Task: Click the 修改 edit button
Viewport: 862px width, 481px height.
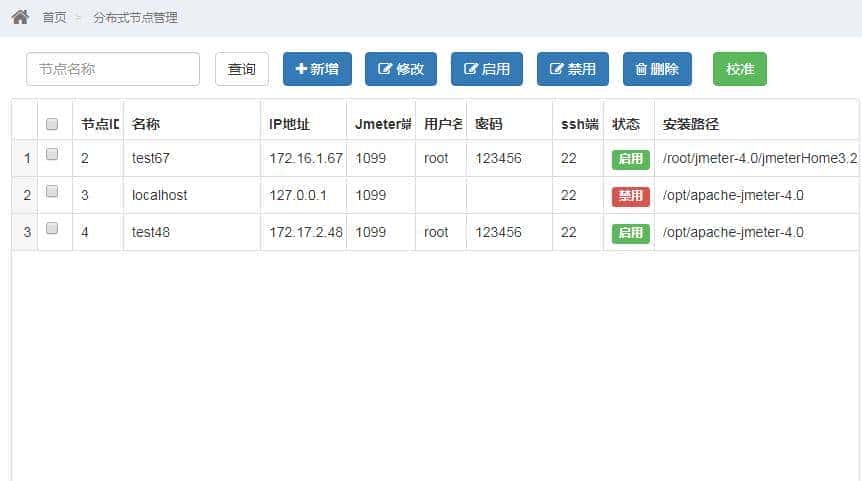Action: pos(401,69)
